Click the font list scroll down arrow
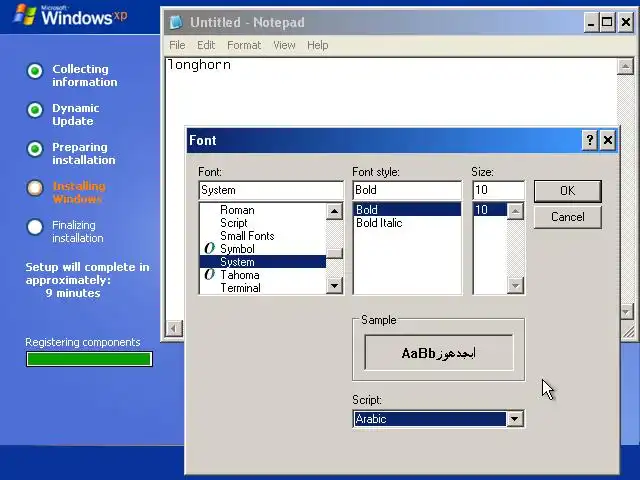Screen dimensions: 640x480 point(334,285)
